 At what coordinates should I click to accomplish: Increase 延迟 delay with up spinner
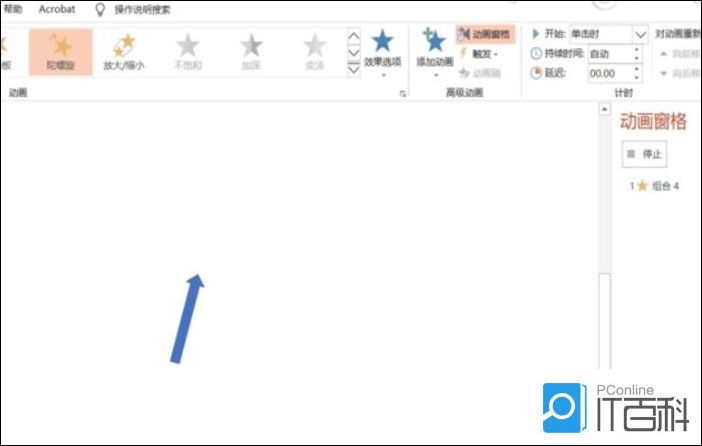point(637,69)
